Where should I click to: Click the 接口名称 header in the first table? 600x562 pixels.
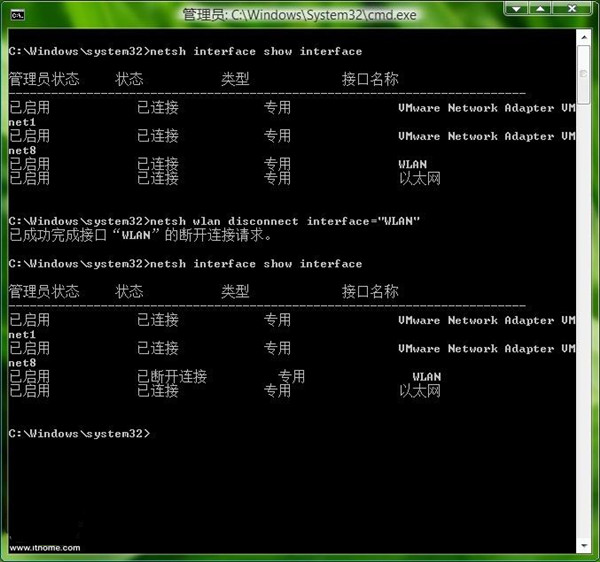click(x=370, y=79)
